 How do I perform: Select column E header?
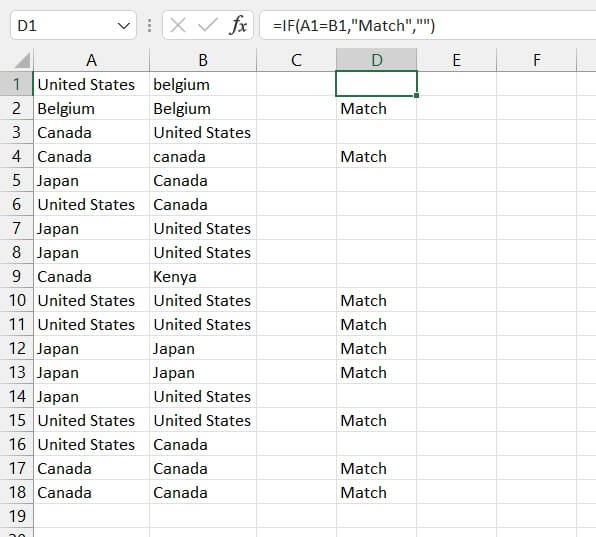point(457,60)
